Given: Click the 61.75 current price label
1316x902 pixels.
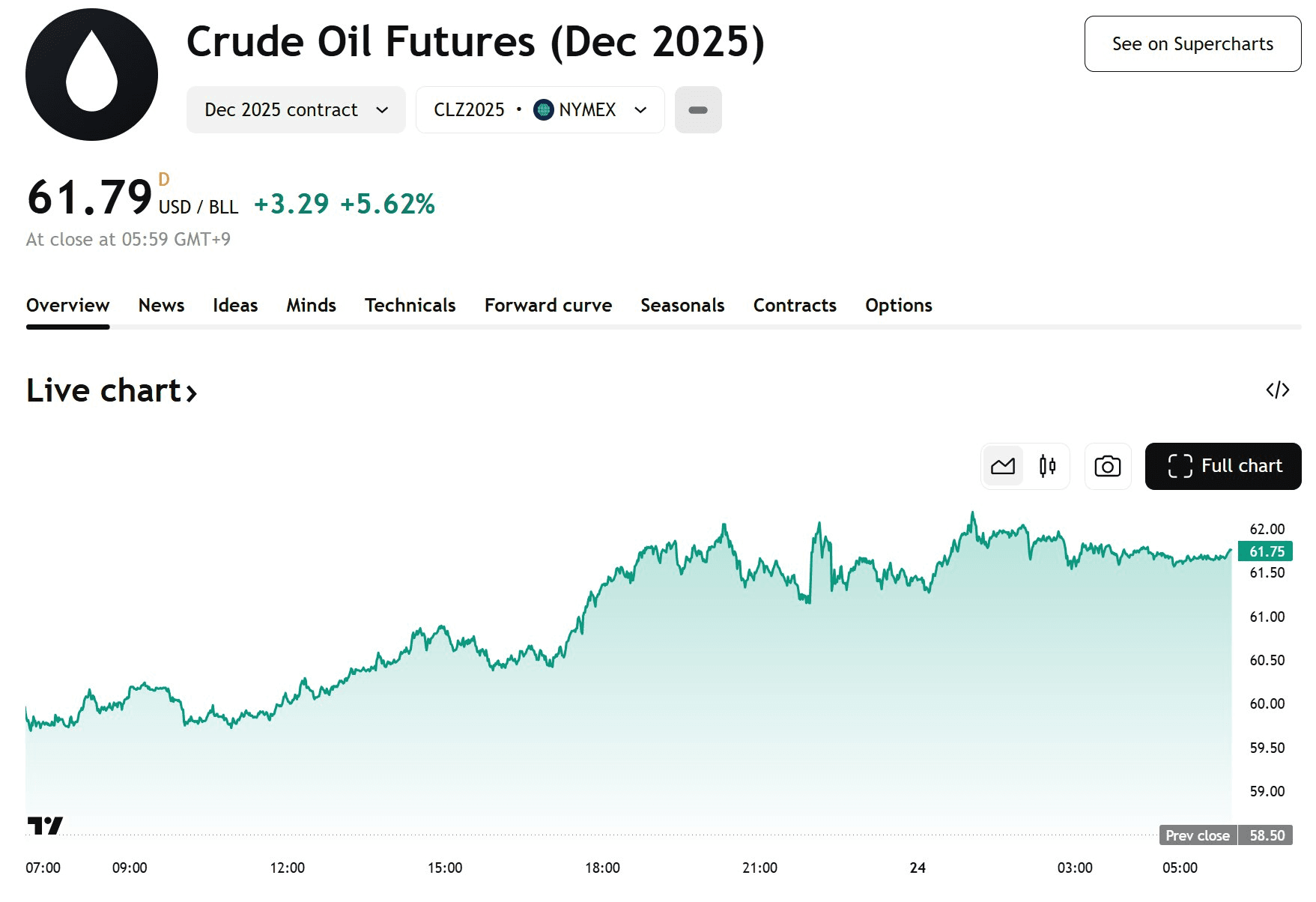Looking at the screenshot, I should 1266,551.
